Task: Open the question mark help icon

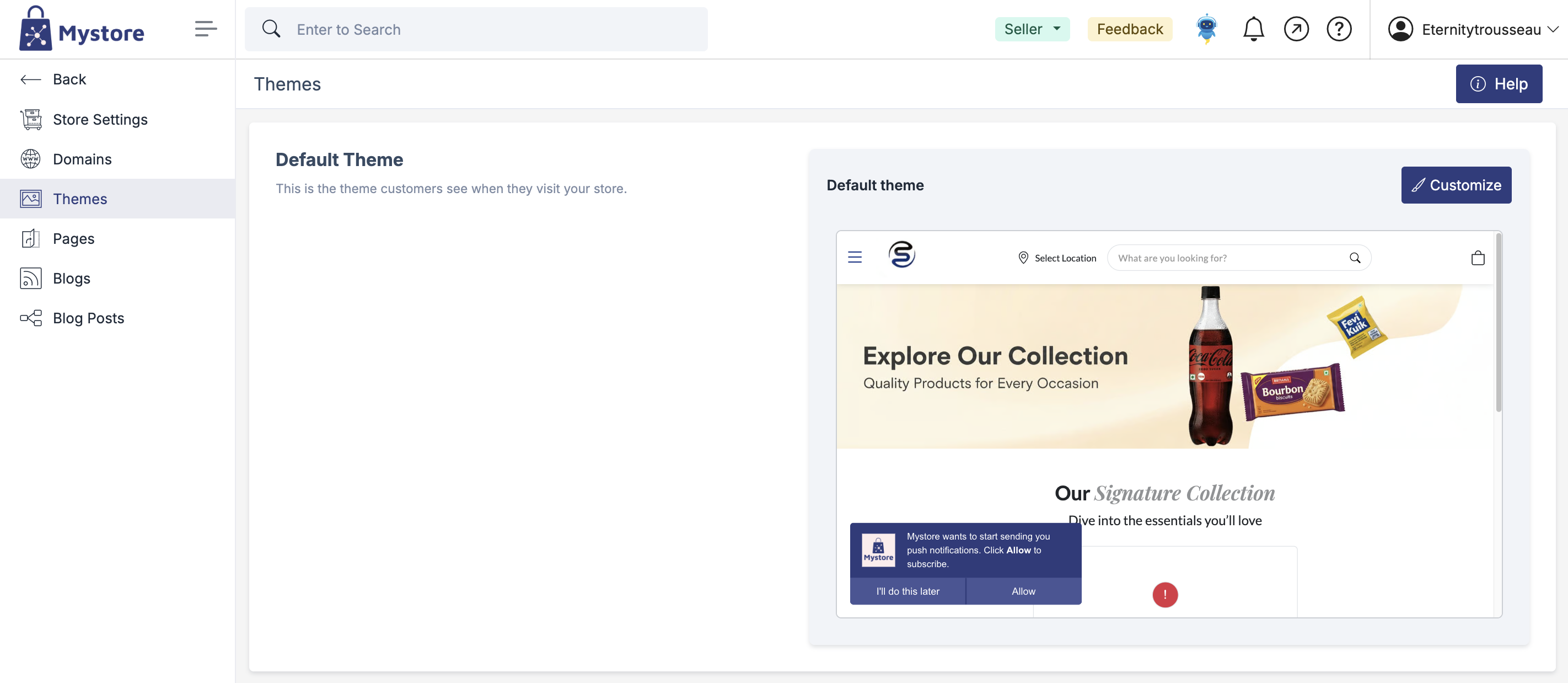Action: coord(1339,29)
